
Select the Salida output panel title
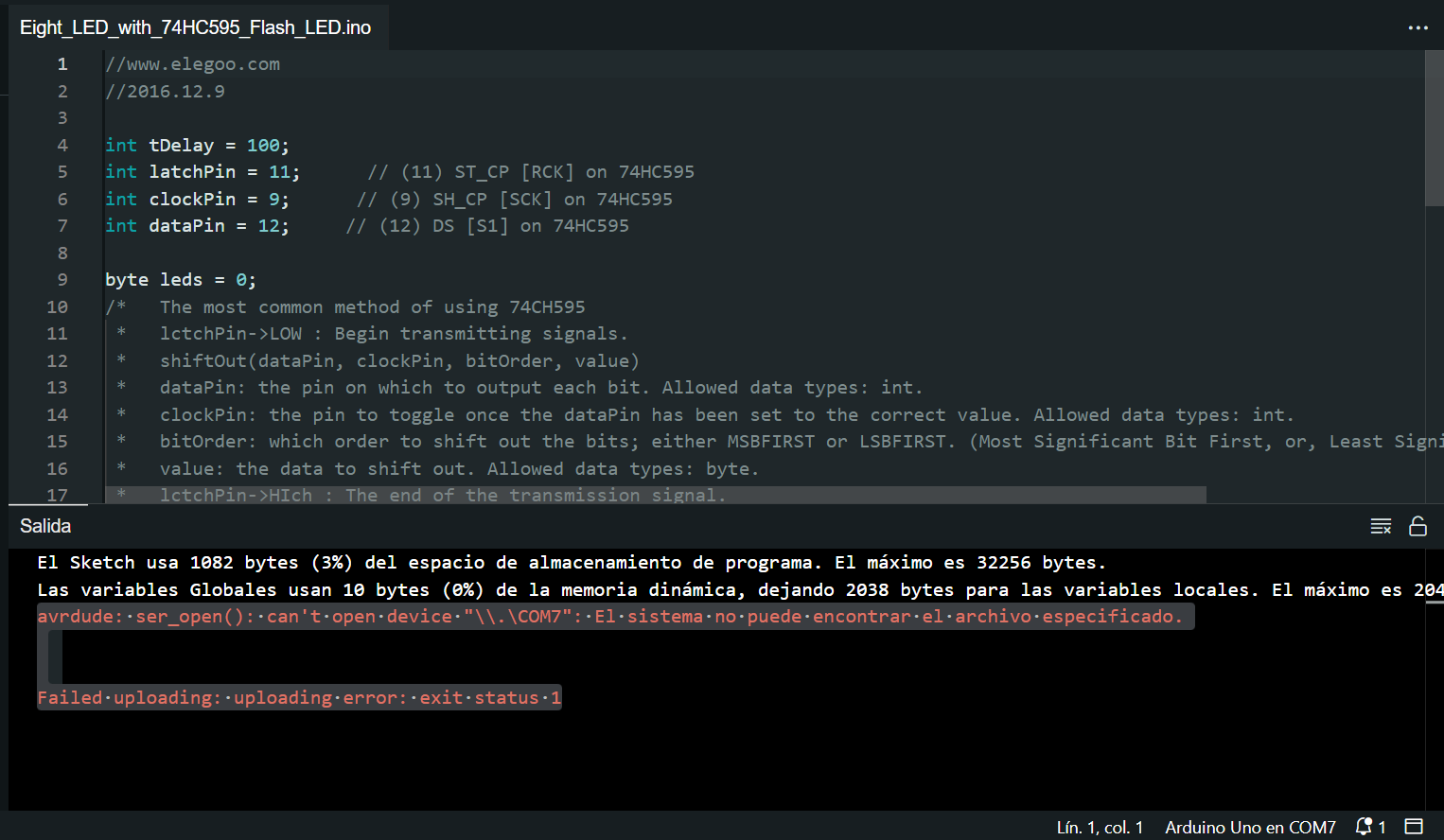pyautogui.click(x=45, y=526)
